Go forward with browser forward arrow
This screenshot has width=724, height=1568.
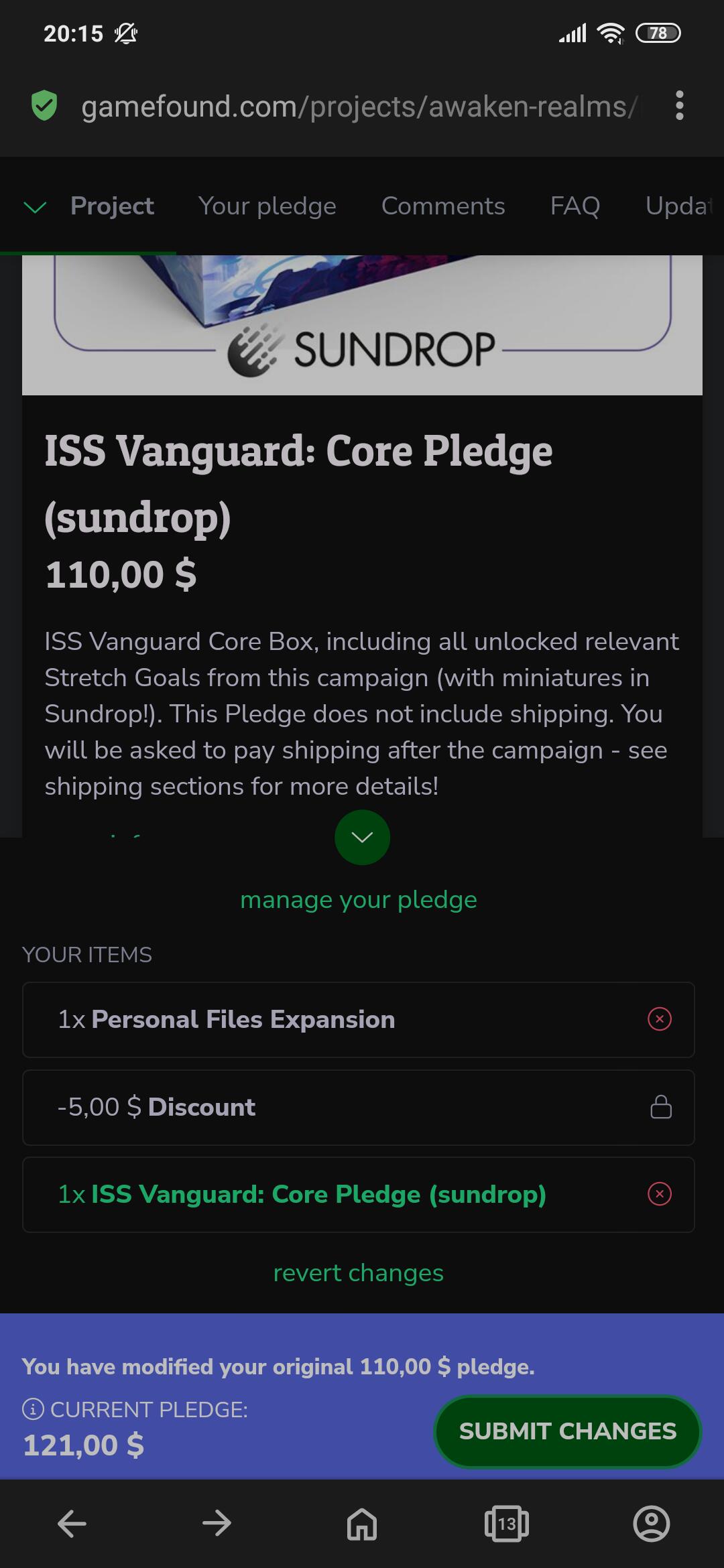click(217, 1524)
